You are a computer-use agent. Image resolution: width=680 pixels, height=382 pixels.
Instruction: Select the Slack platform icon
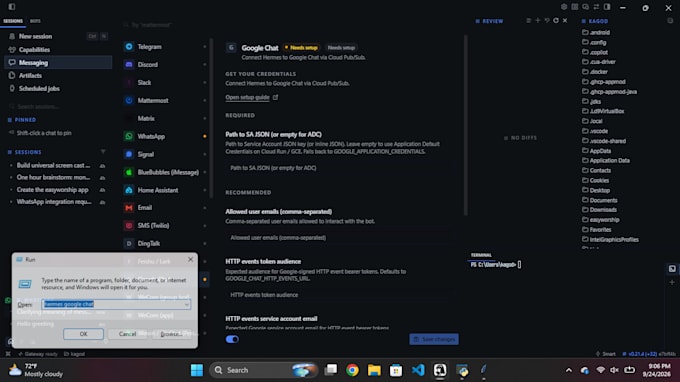(129, 82)
